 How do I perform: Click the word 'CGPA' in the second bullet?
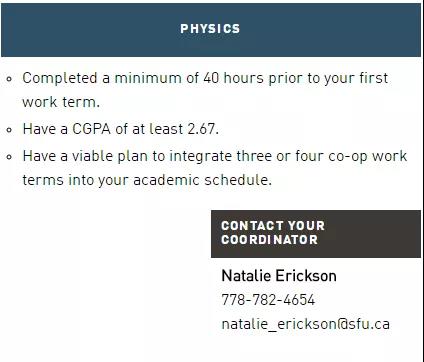(91, 129)
